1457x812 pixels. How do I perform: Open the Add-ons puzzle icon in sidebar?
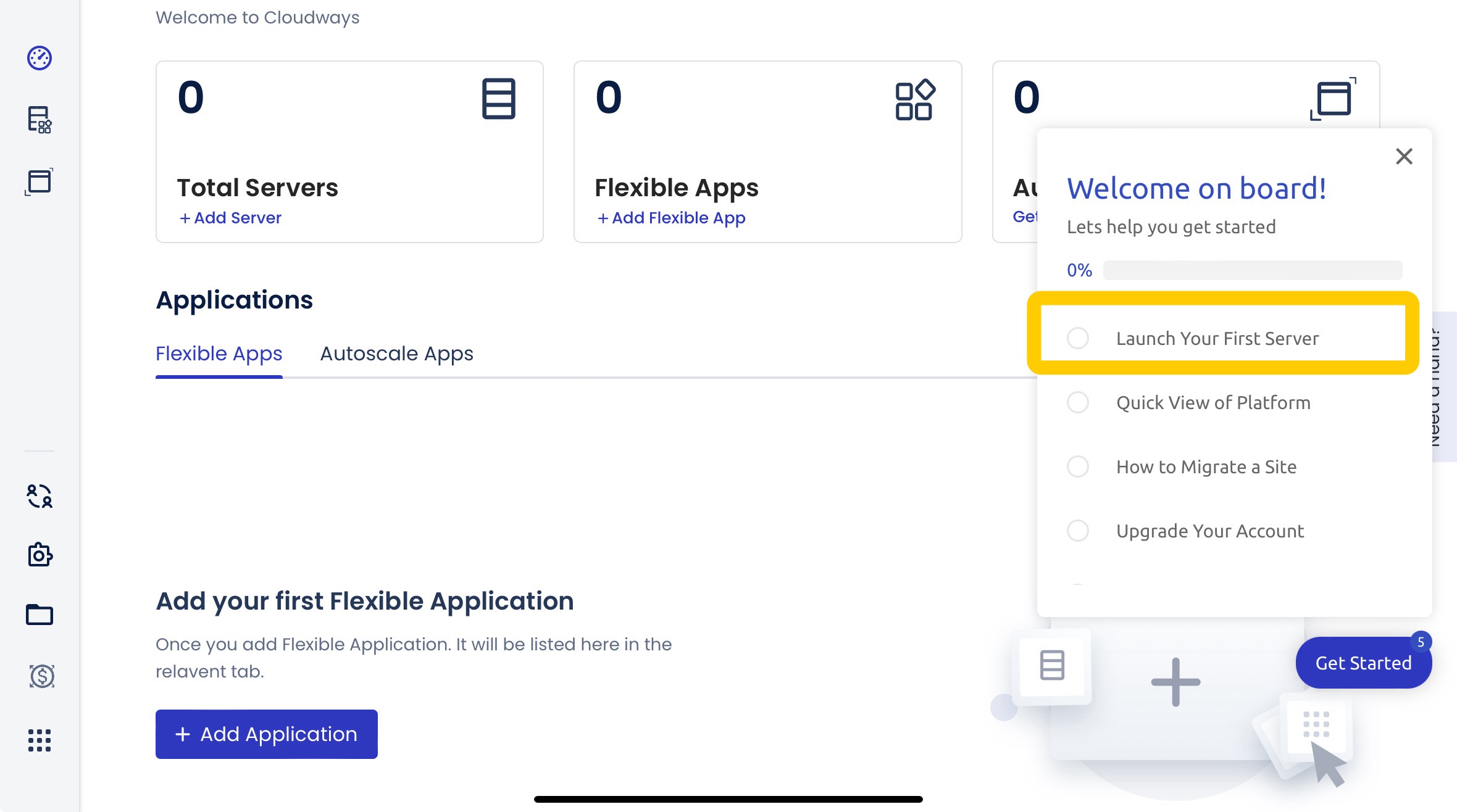tap(40, 555)
